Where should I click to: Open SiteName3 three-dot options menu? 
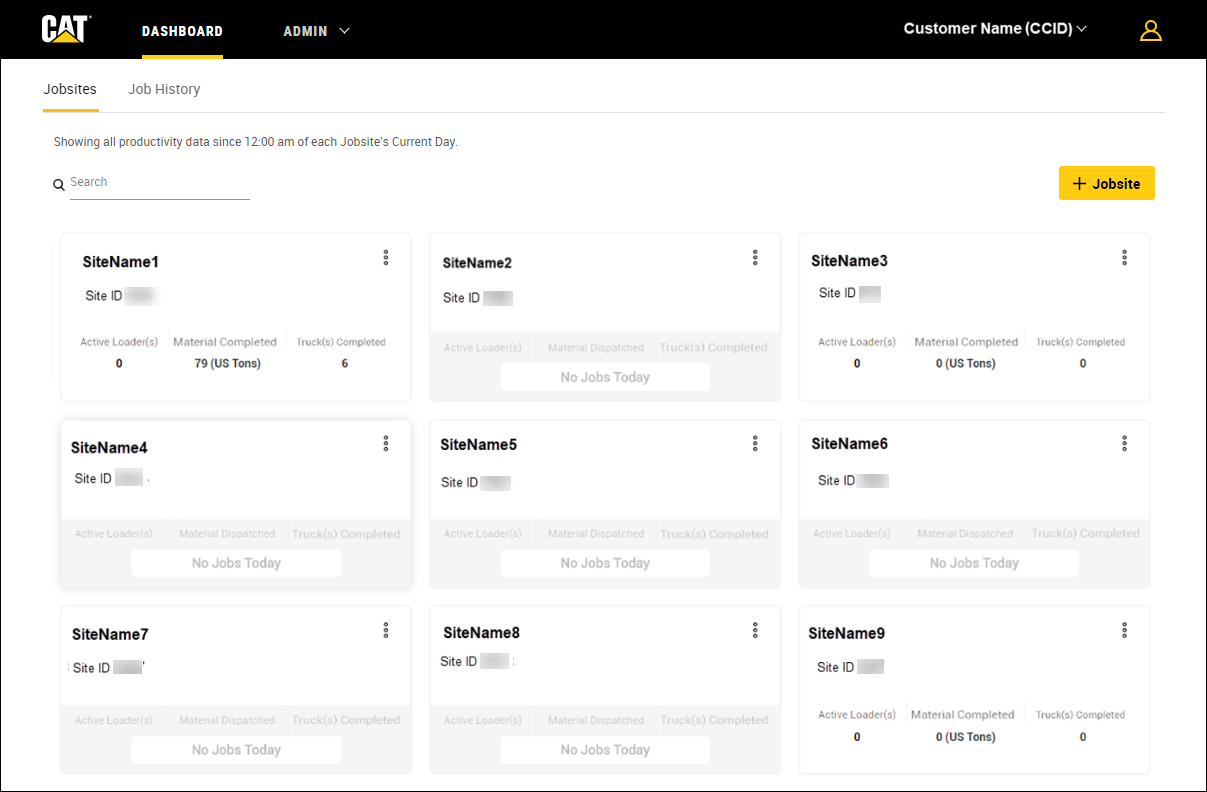click(1124, 258)
